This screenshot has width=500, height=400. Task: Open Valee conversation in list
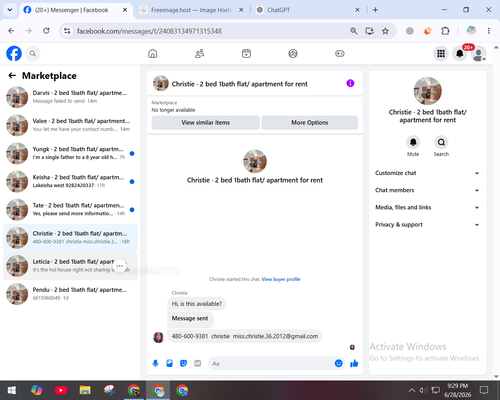click(x=70, y=125)
